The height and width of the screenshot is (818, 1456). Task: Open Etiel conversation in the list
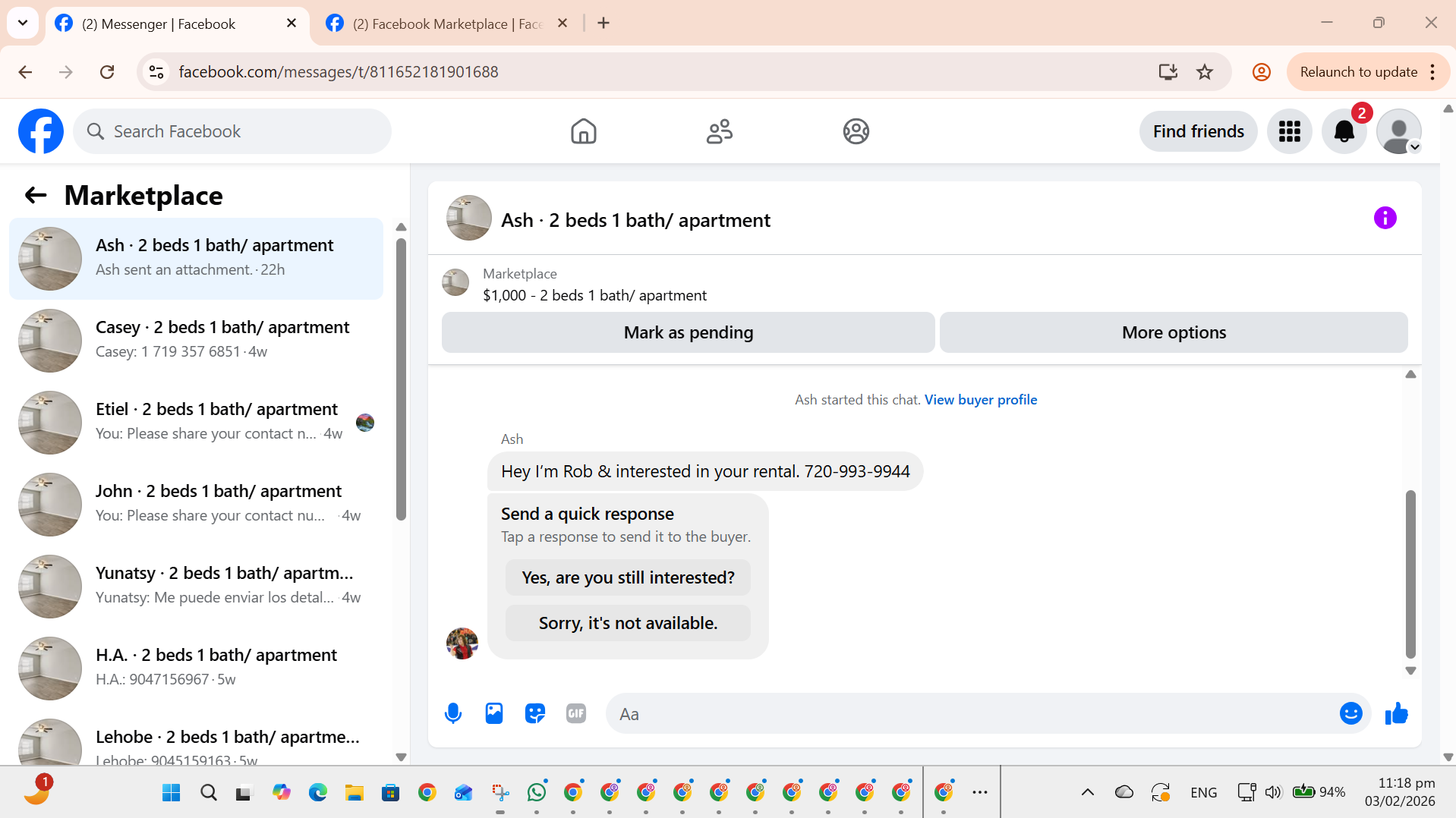[x=196, y=422]
